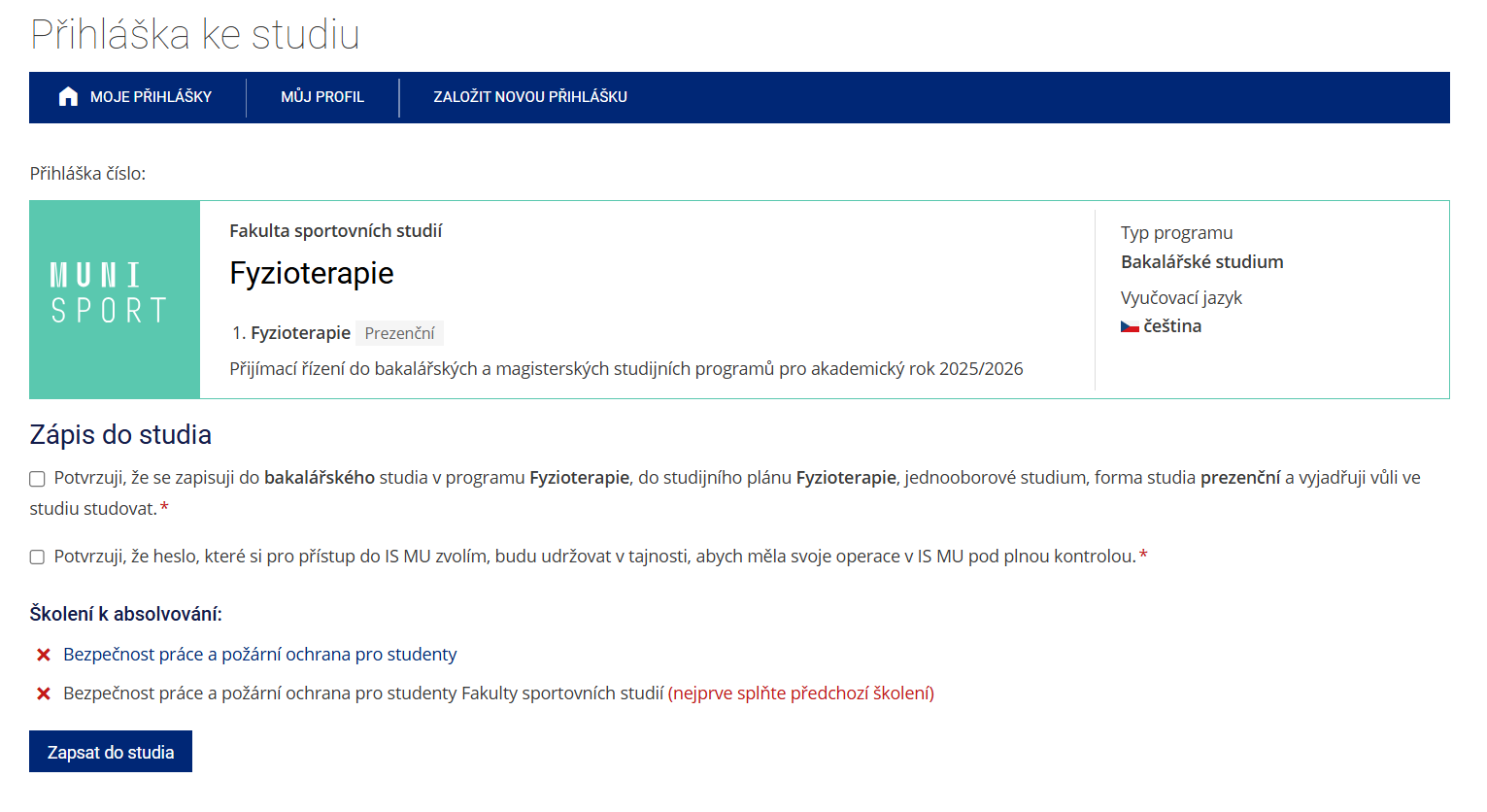Click red X beside Fakulty sportovních studií training

44,694
